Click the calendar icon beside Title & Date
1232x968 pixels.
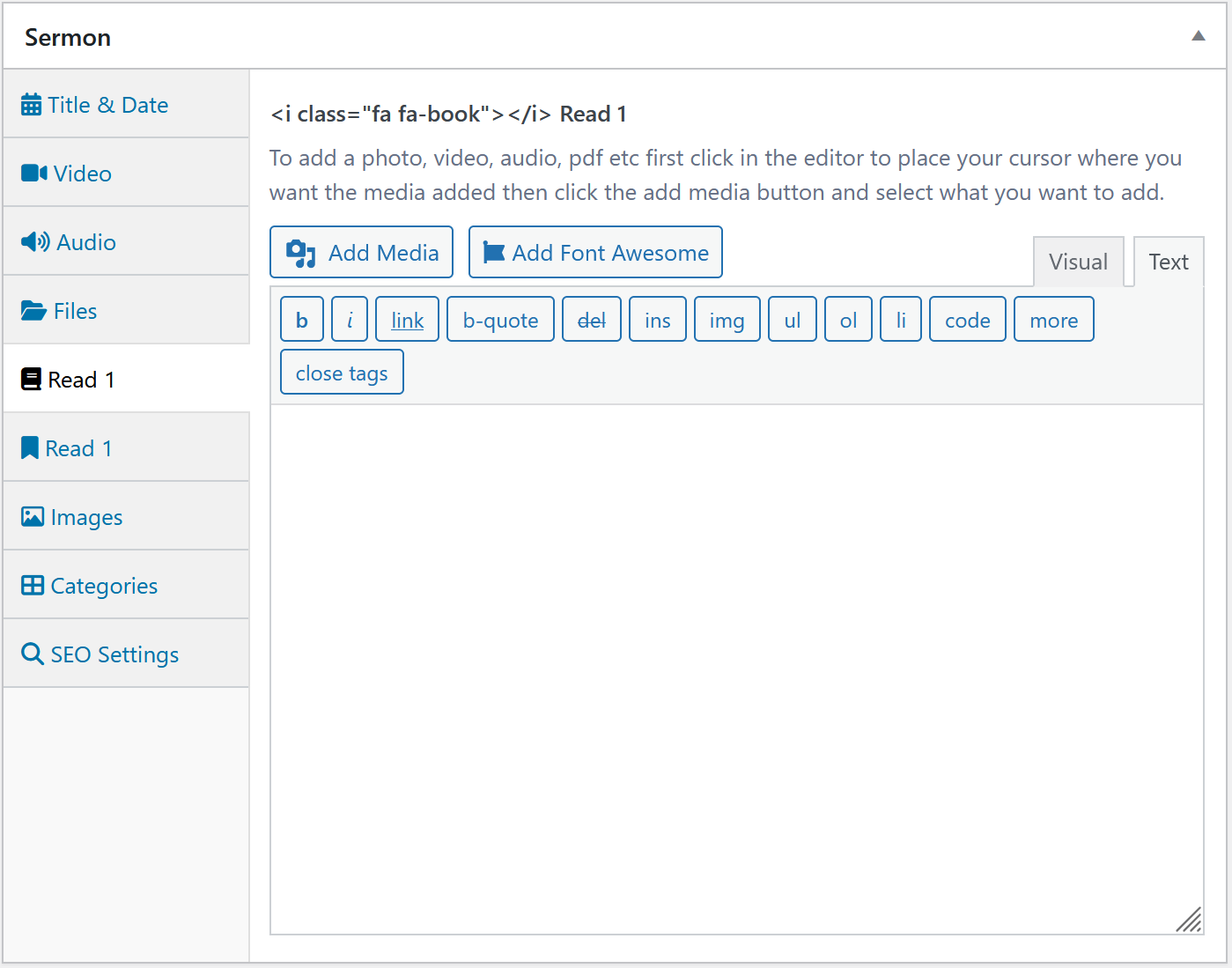pos(31,105)
